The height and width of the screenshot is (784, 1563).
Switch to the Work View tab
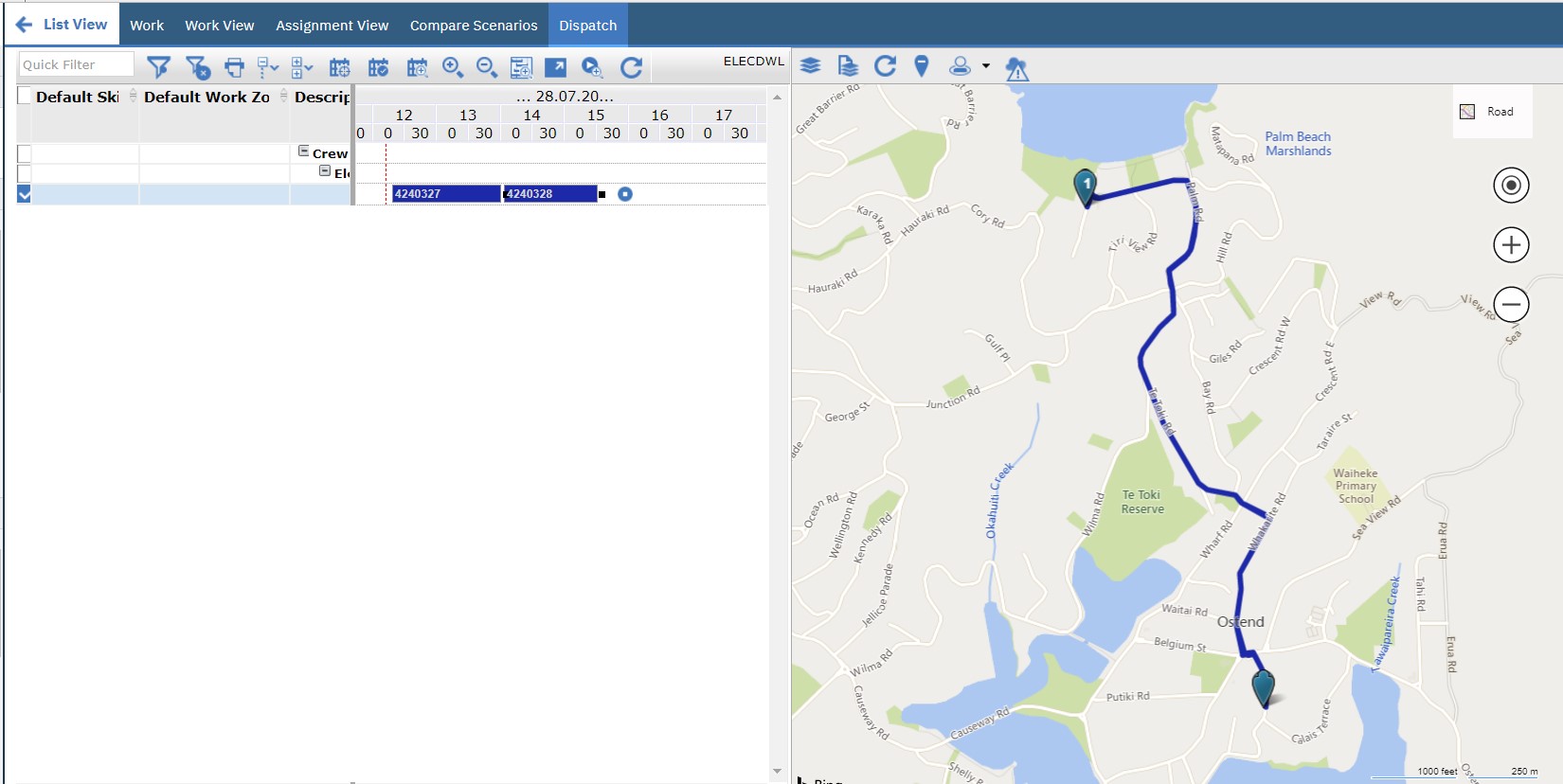[220, 26]
